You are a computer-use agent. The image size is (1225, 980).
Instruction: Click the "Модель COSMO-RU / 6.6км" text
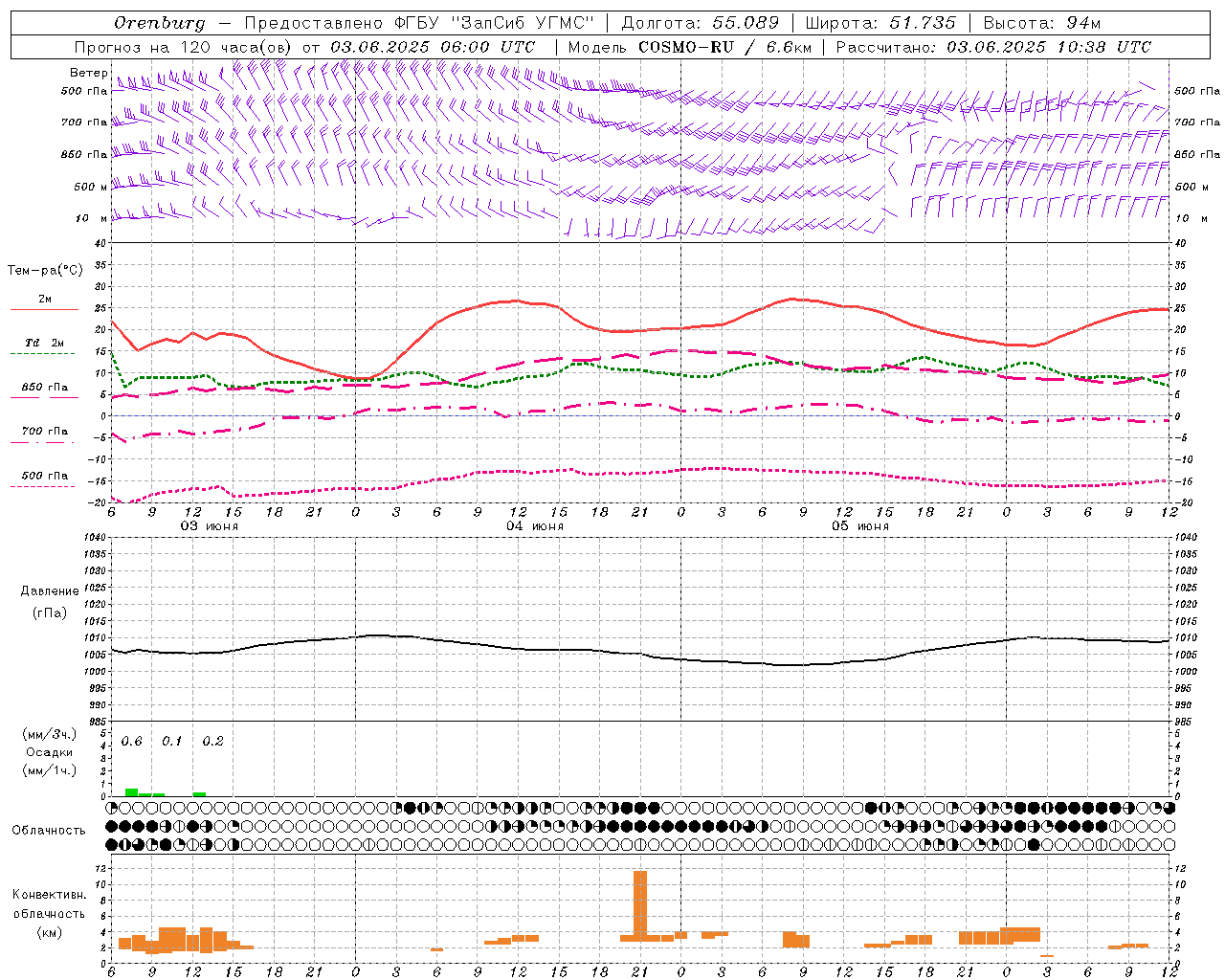[689, 47]
